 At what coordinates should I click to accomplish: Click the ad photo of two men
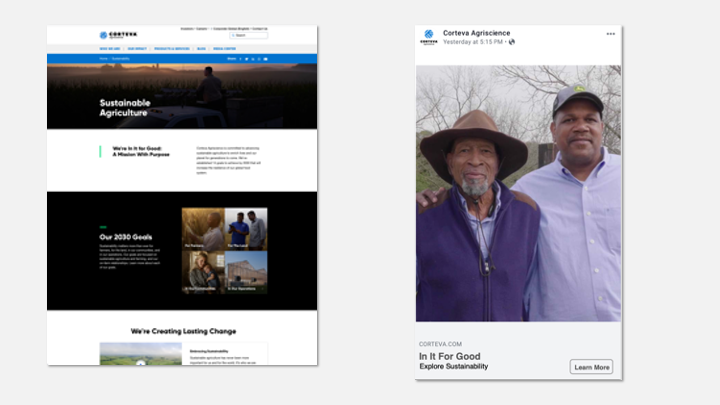click(x=518, y=193)
